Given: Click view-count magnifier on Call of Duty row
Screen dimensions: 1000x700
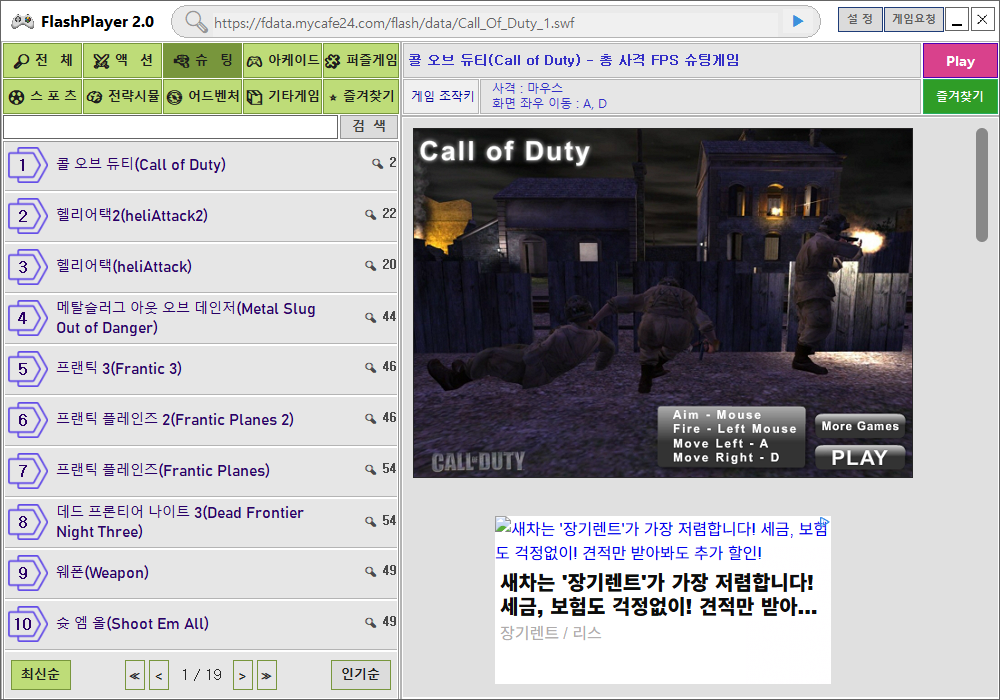Looking at the screenshot, I should click(377, 163).
